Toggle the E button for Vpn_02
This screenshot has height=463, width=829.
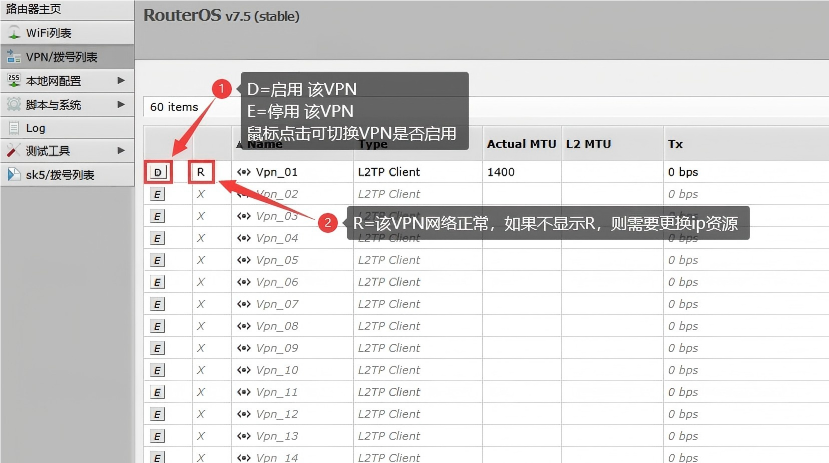pyautogui.click(x=157, y=195)
